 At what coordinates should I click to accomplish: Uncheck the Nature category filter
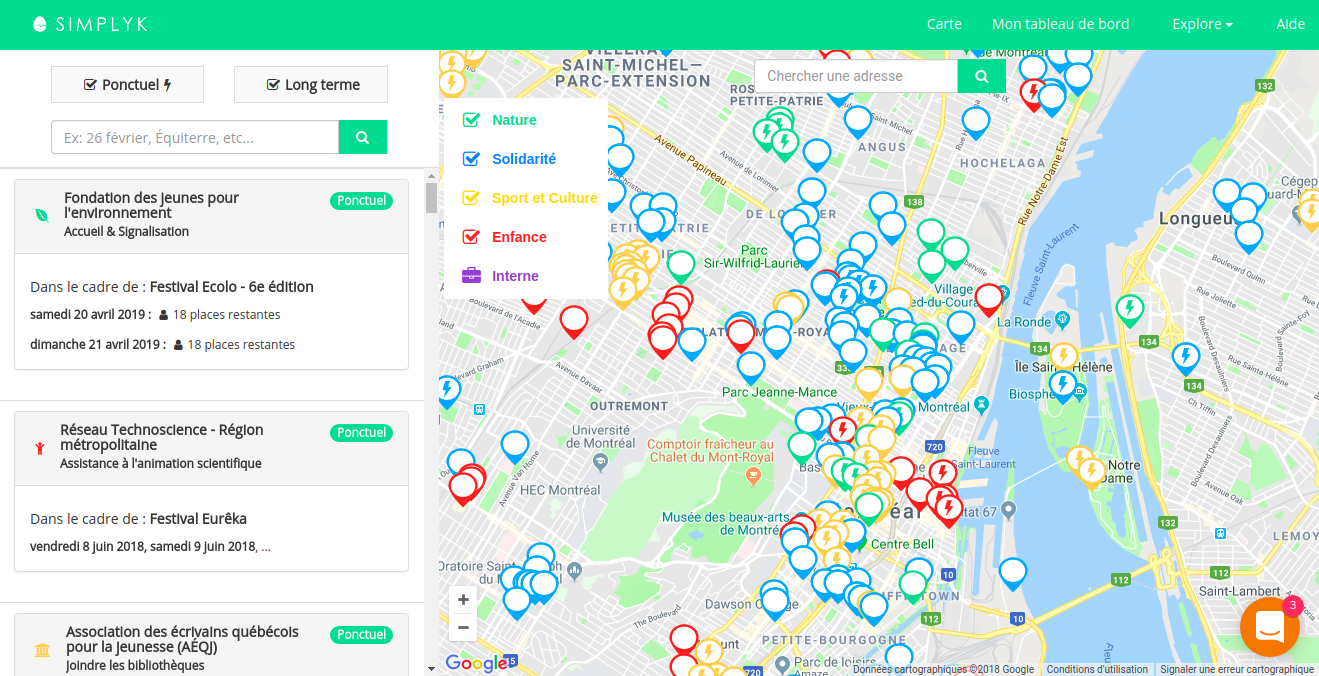pos(471,120)
